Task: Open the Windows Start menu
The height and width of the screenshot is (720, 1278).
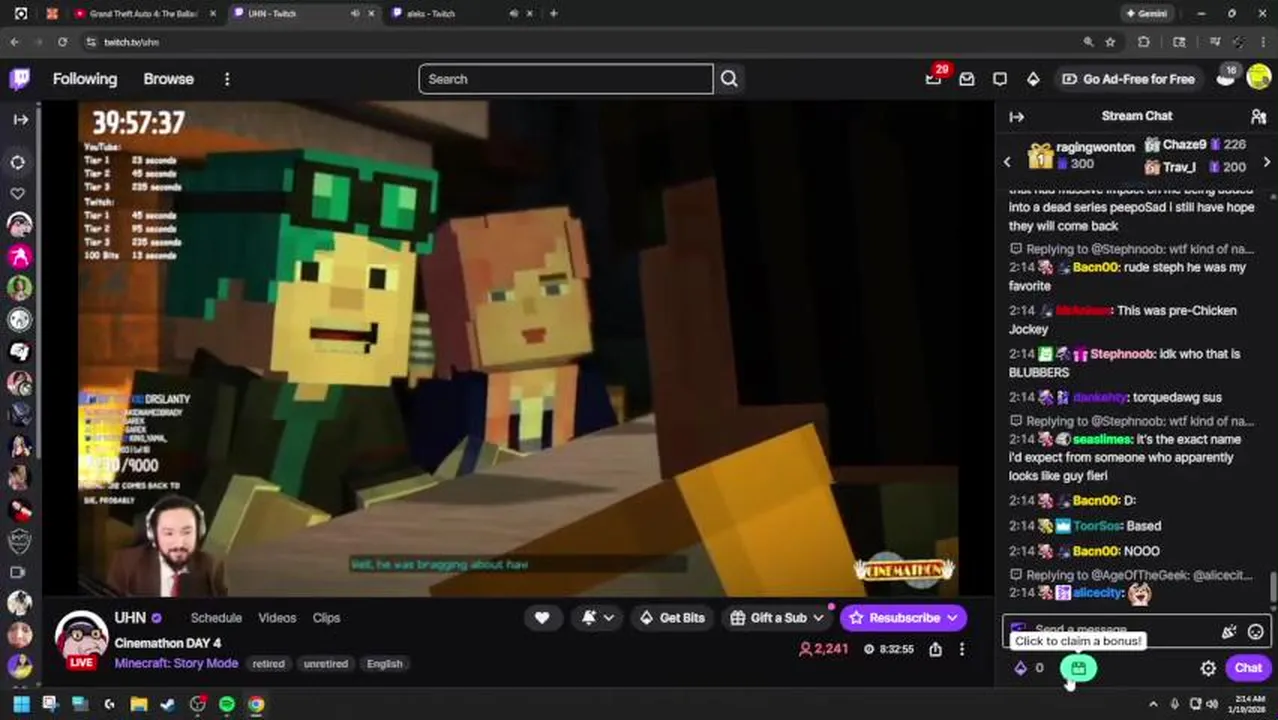Action: pyautogui.click(x=21, y=704)
